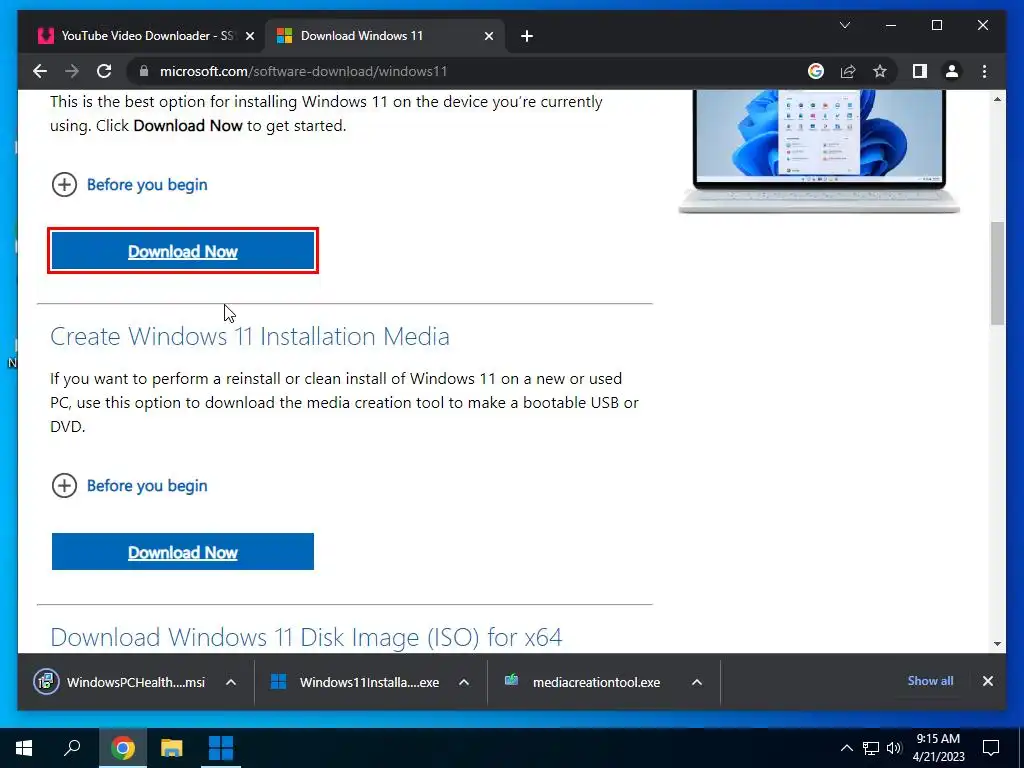Expand options for mediacreationtool.exe
The height and width of the screenshot is (768, 1024).
tap(697, 682)
